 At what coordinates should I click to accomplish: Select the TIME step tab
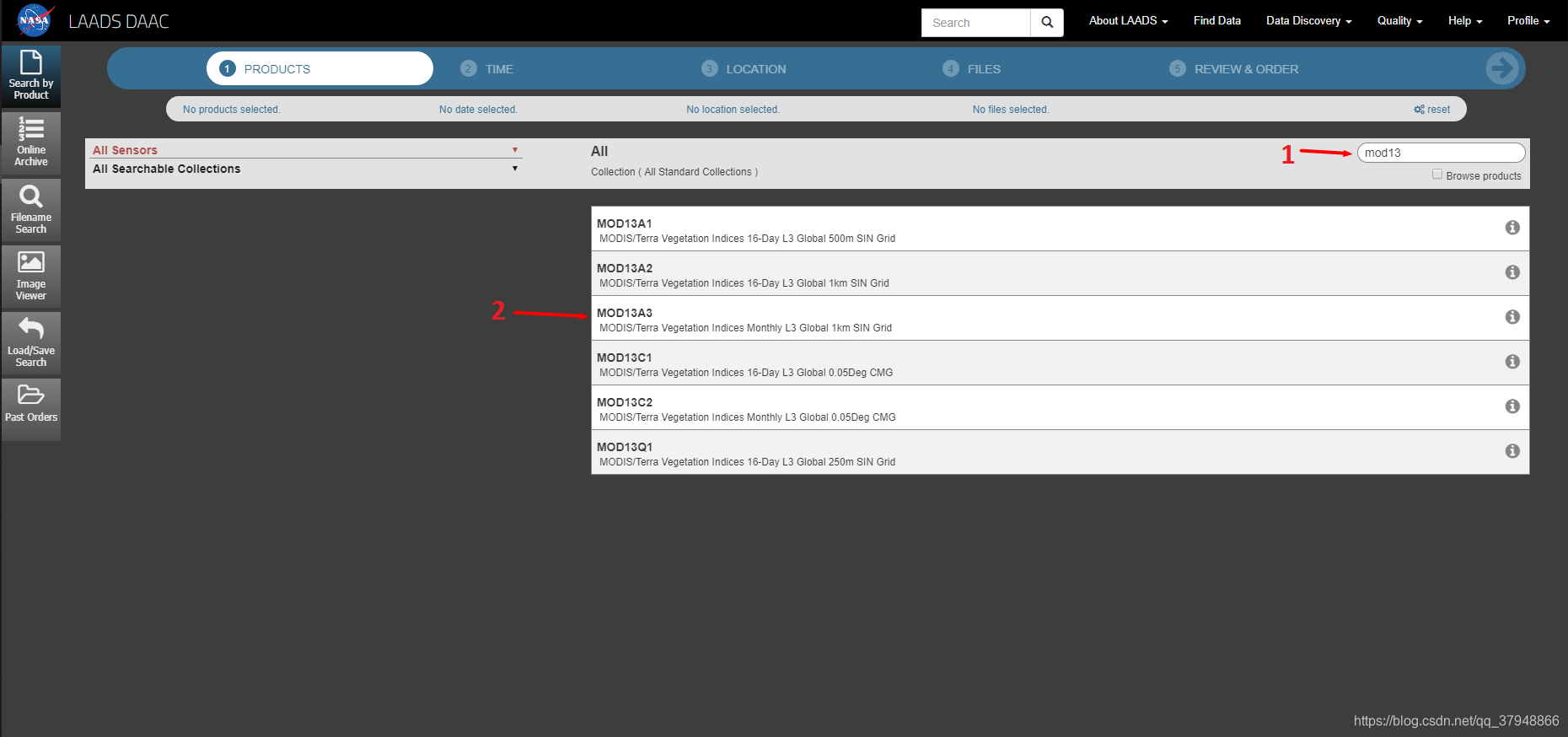click(487, 69)
